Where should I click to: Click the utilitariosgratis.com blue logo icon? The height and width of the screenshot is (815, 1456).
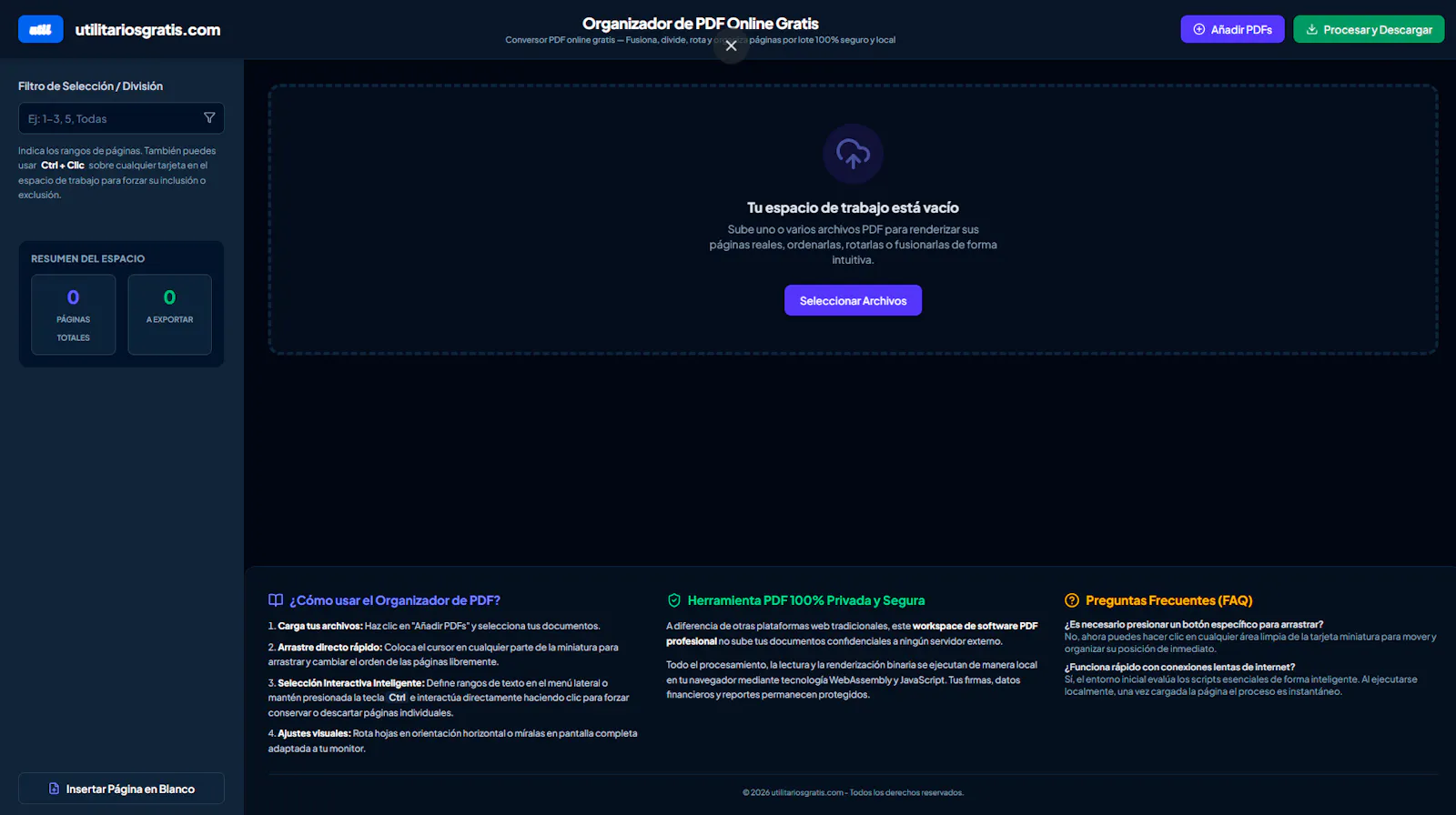click(41, 29)
